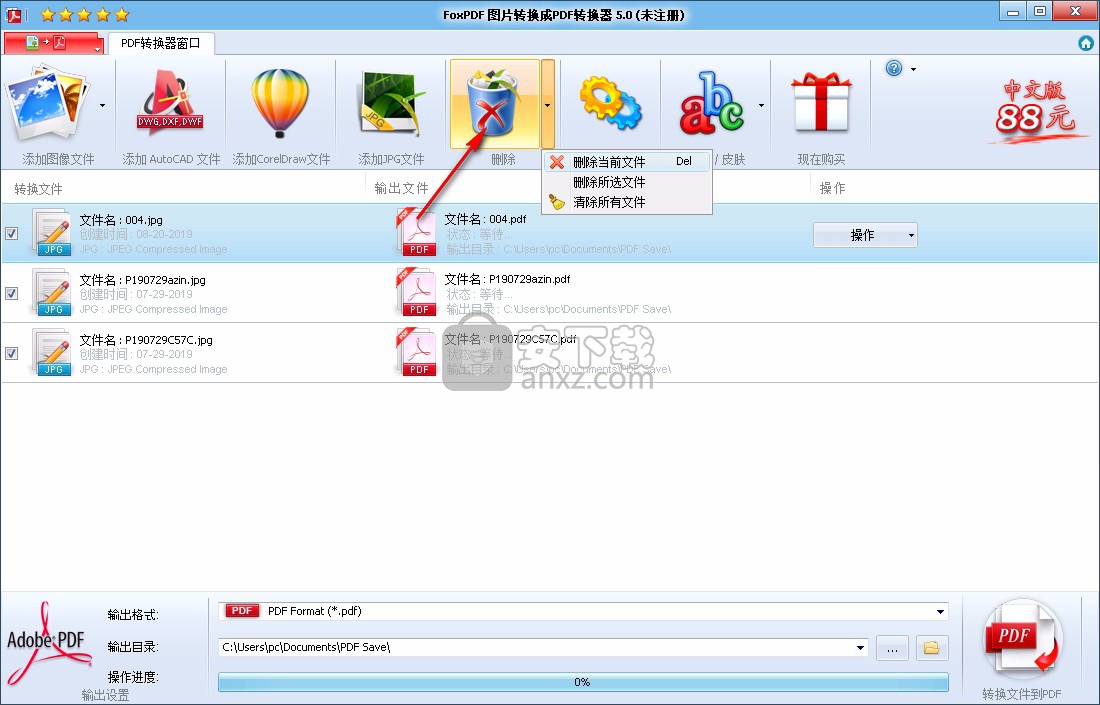Click the five-star rating icons in title bar

click(84, 14)
